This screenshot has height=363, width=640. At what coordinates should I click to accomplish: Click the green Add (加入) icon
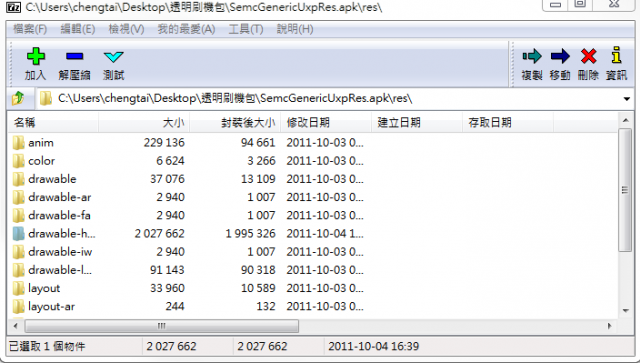pyautogui.click(x=36, y=56)
